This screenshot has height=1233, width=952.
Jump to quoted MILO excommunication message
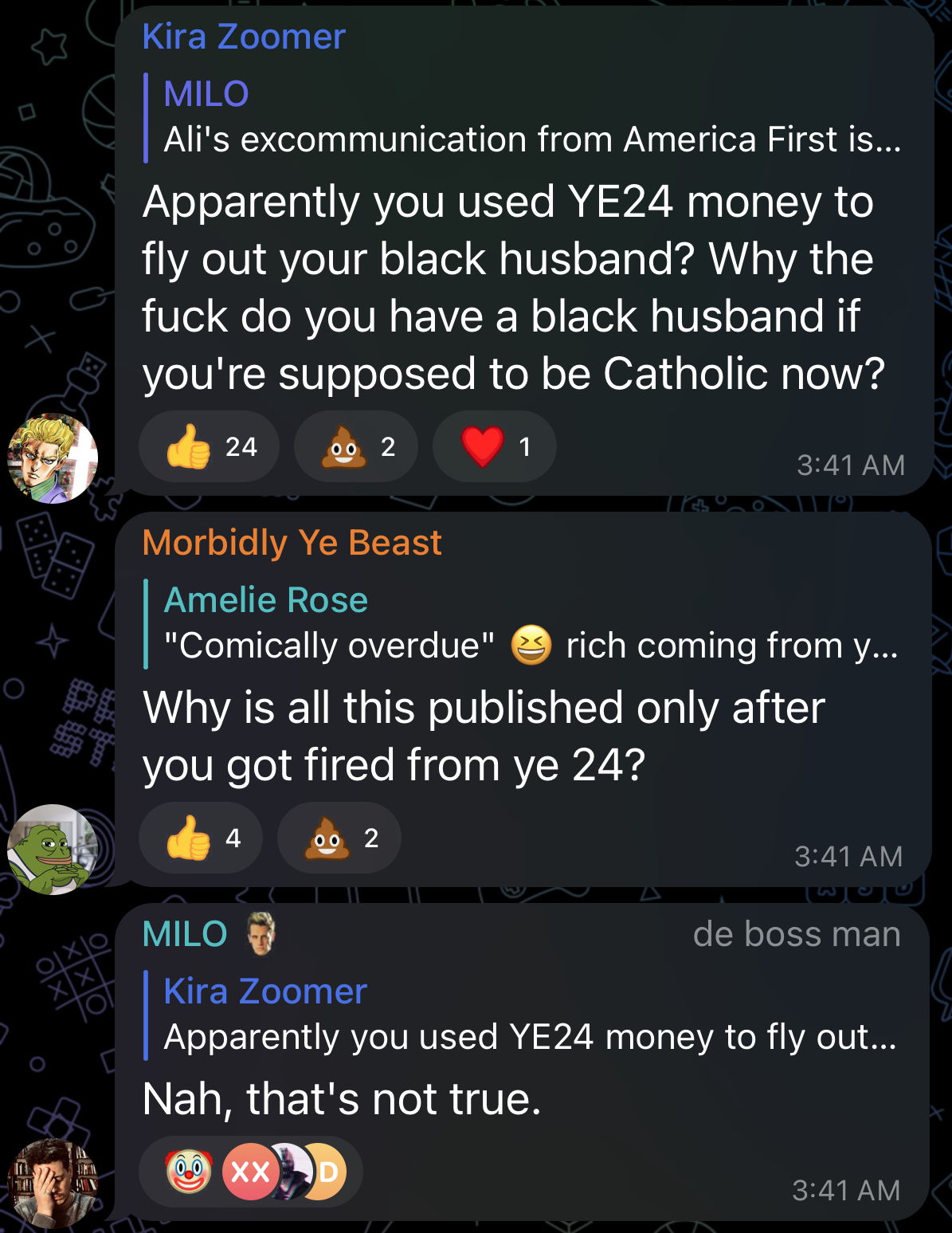pos(523,117)
